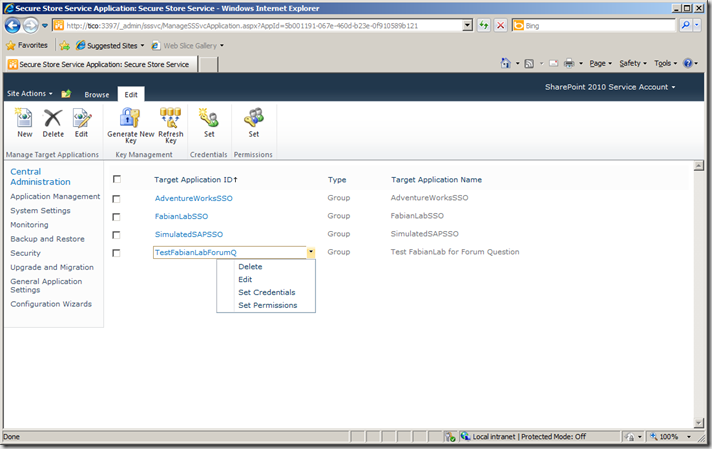Select the Edit ribbon tab
This screenshot has height=449, width=712.
(x=131, y=94)
